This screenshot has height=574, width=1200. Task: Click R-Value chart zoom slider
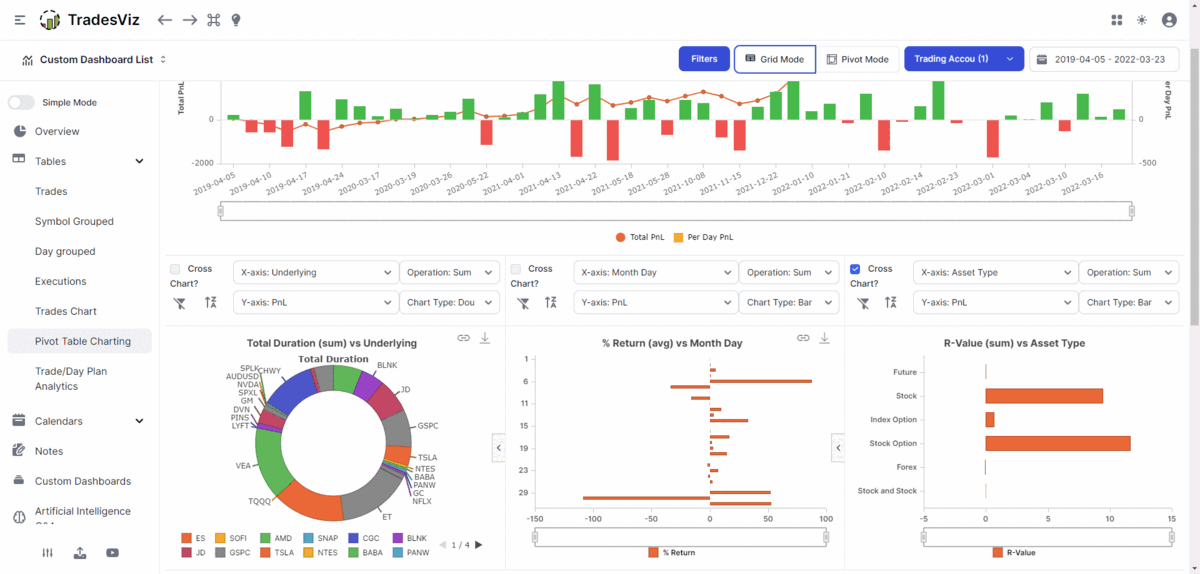[1047, 537]
